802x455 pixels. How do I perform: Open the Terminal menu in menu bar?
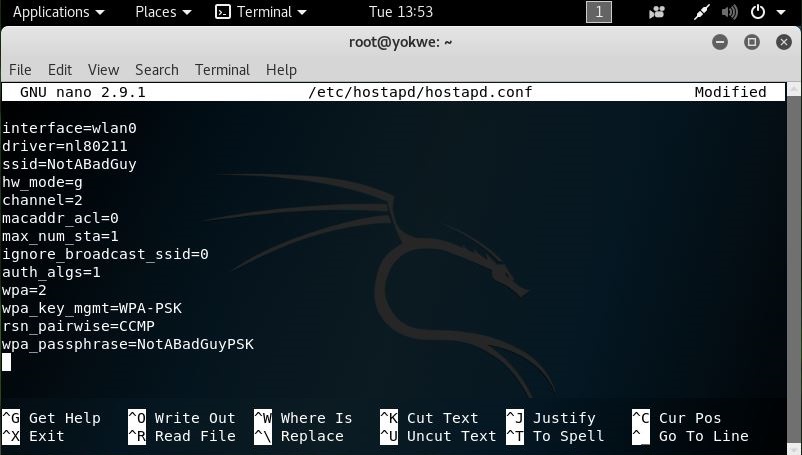point(222,70)
